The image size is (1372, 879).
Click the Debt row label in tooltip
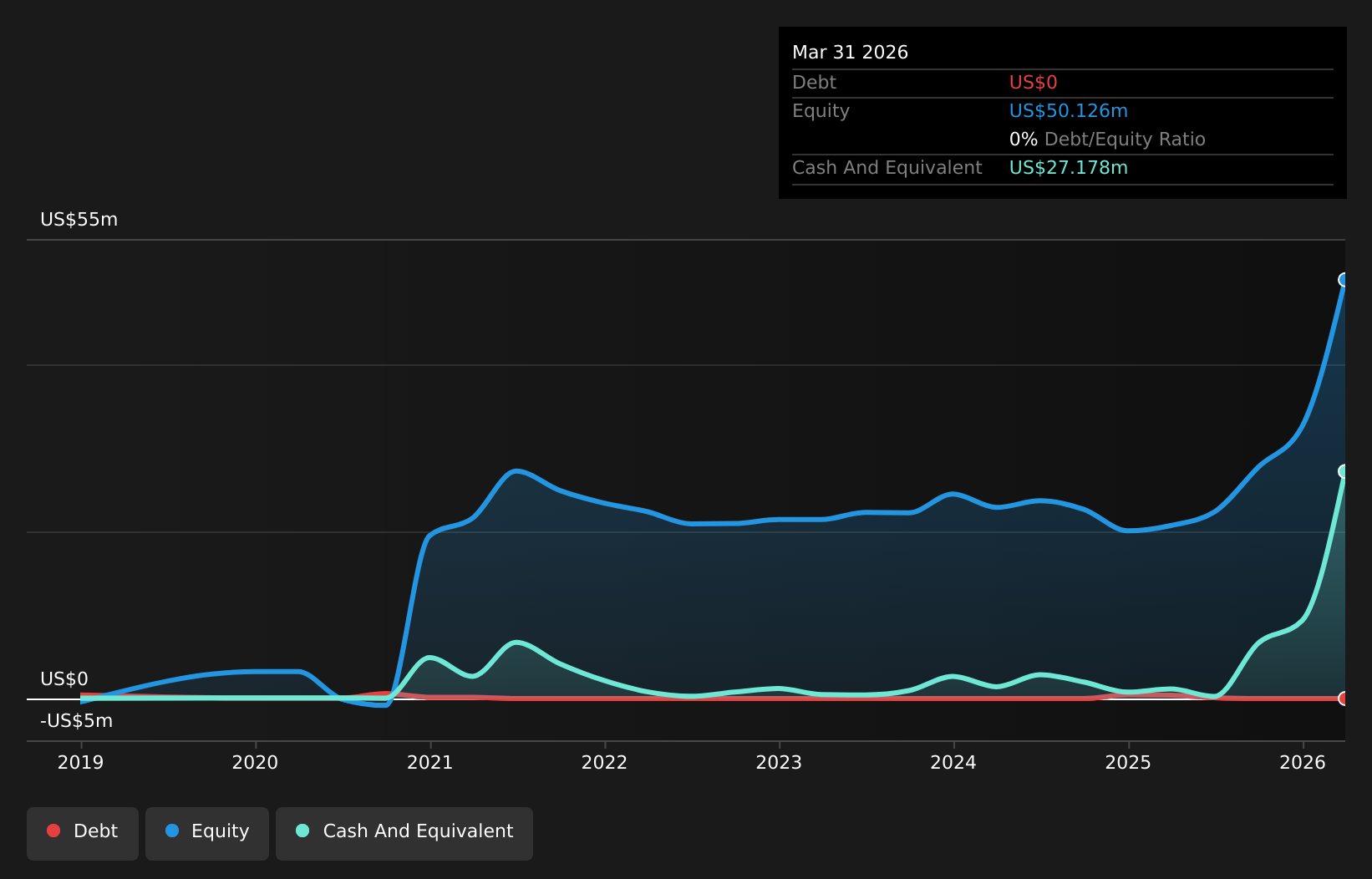[814, 83]
